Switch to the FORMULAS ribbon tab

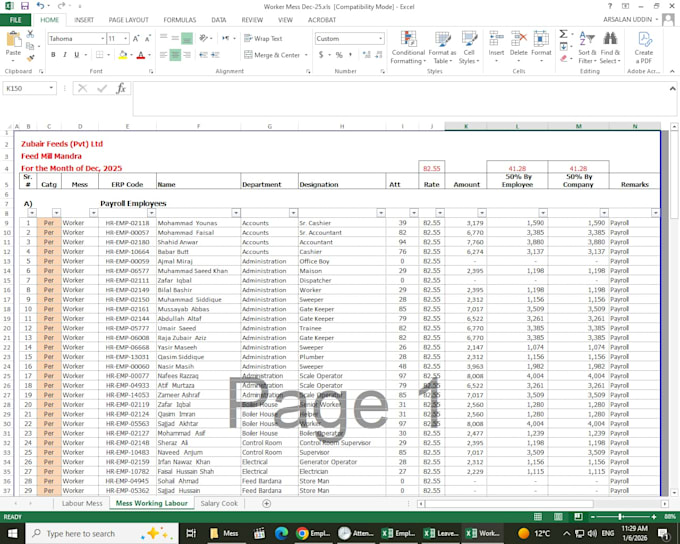click(180, 20)
